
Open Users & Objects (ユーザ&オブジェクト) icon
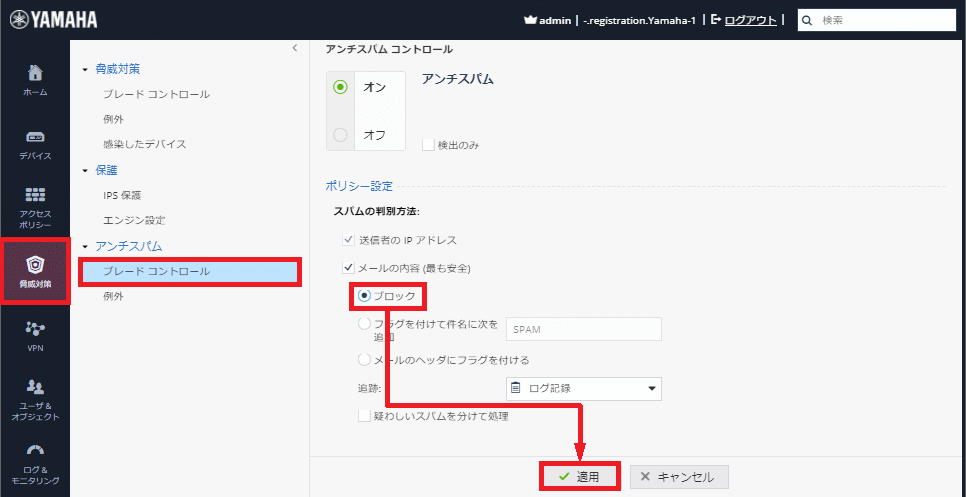(x=35, y=397)
